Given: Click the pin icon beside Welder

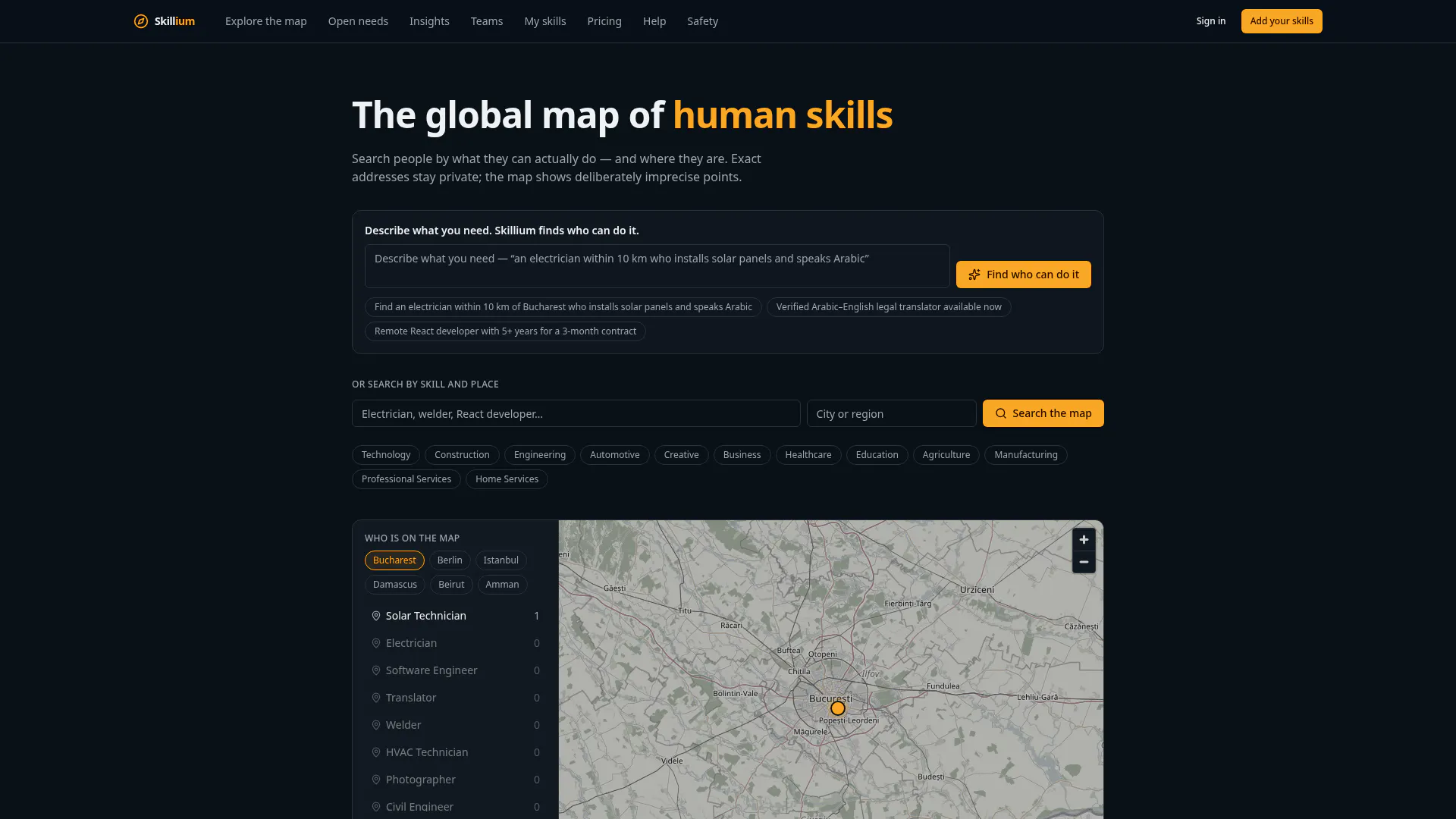Looking at the screenshot, I should (x=376, y=725).
